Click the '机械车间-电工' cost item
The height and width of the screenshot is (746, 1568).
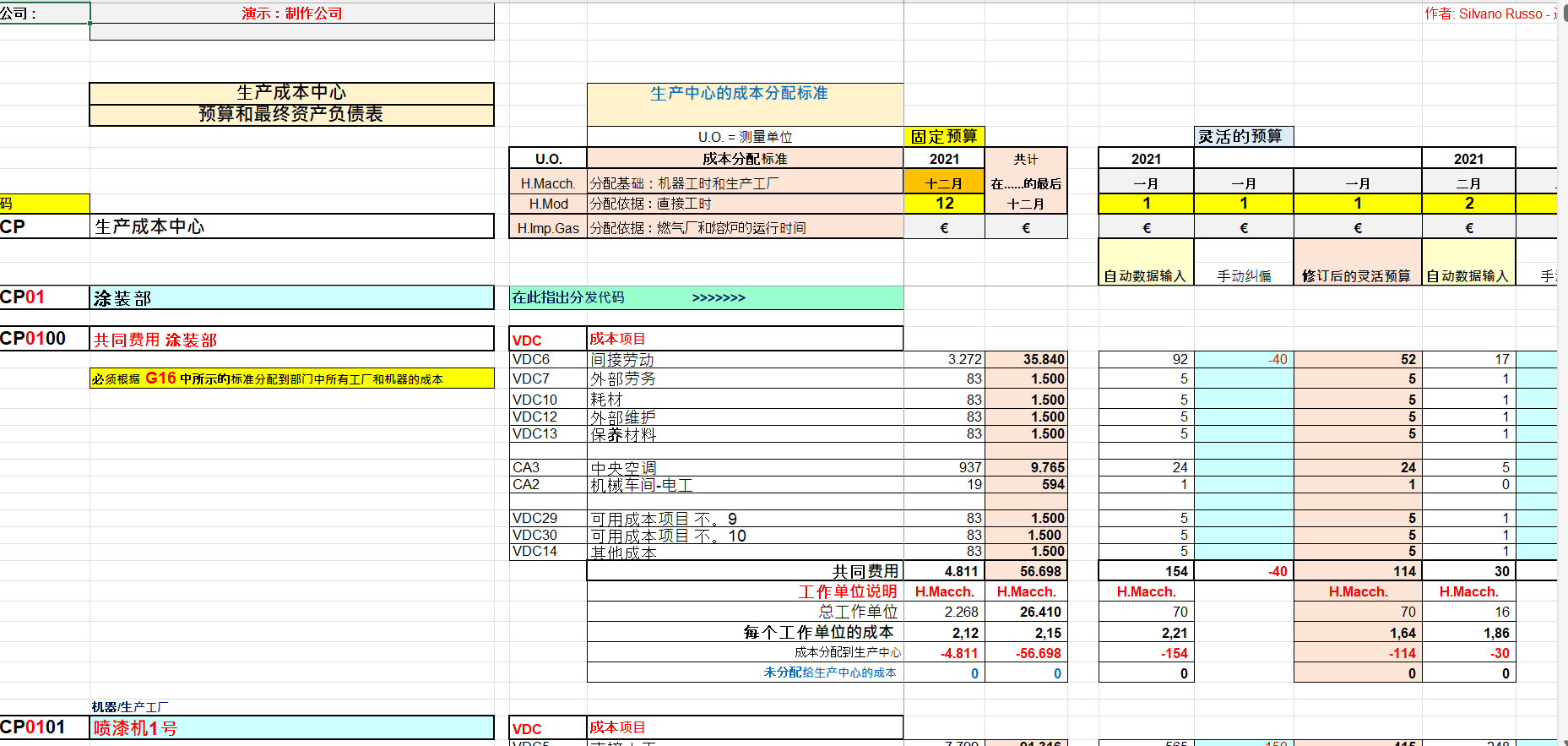click(x=745, y=485)
